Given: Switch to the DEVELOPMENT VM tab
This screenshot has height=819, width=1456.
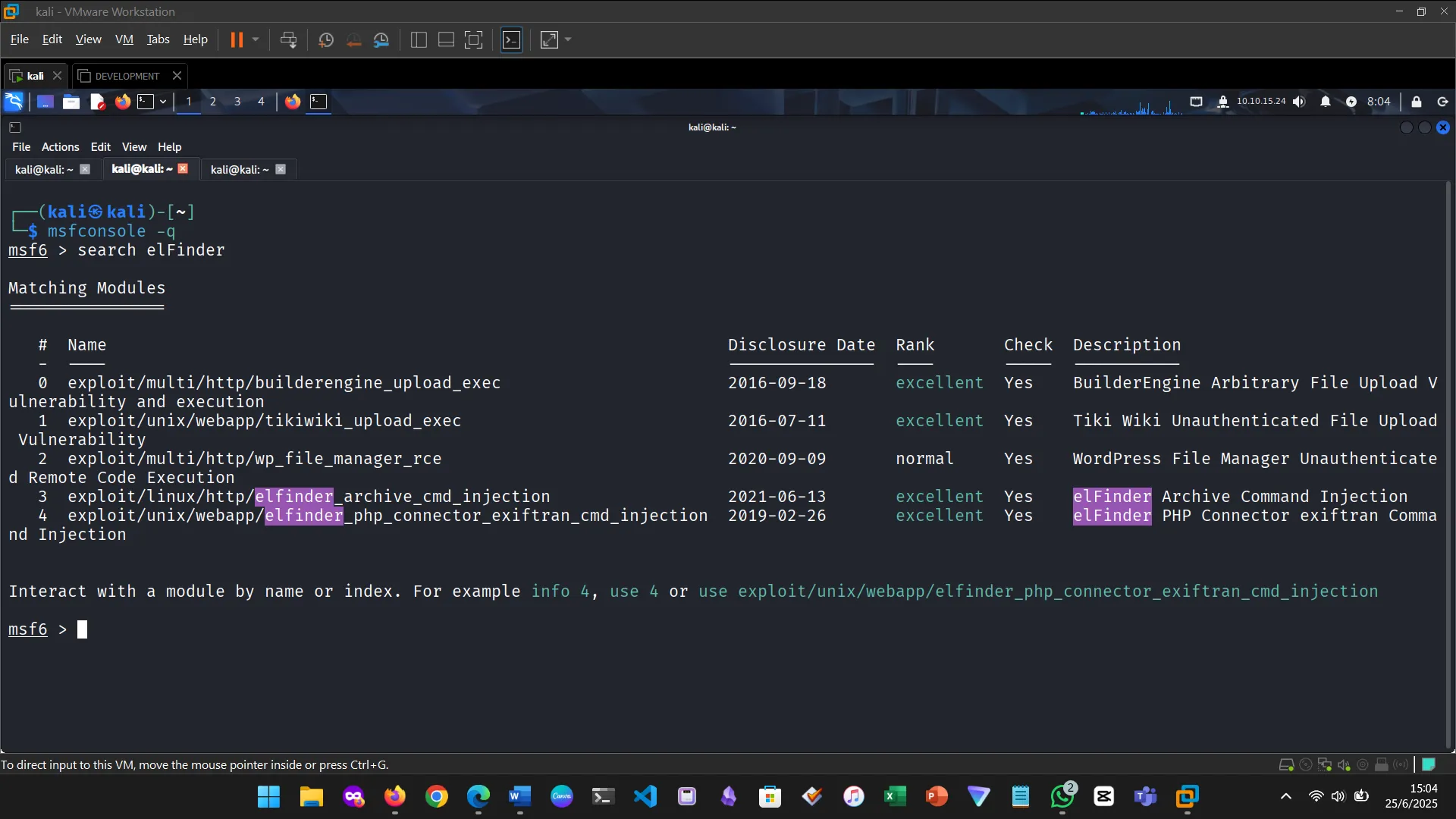Looking at the screenshot, I should (127, 76).
